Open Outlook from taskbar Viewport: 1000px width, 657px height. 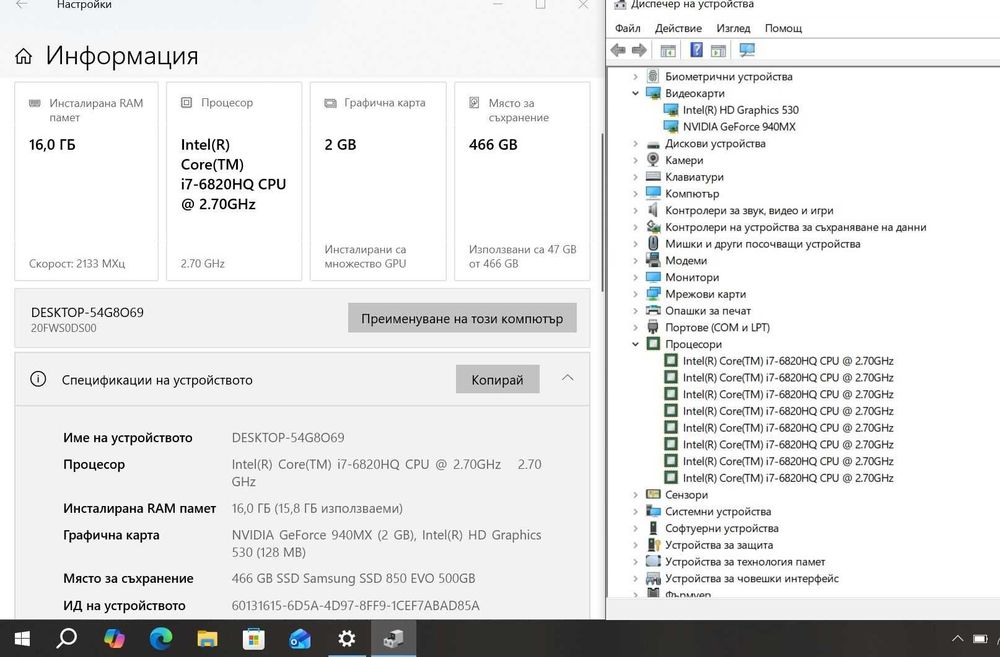(x=300, y=639)
